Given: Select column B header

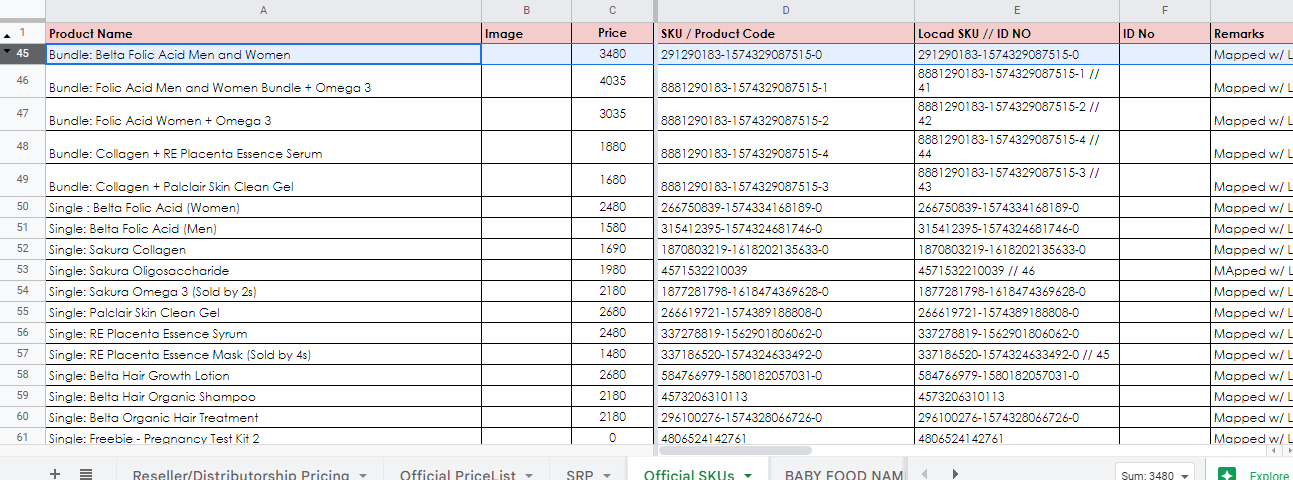Looking at the screenshot, I should (527, 10).
